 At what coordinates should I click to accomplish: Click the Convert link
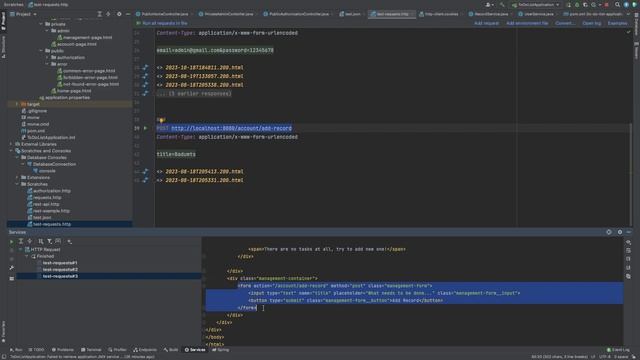tap(564, 23)
